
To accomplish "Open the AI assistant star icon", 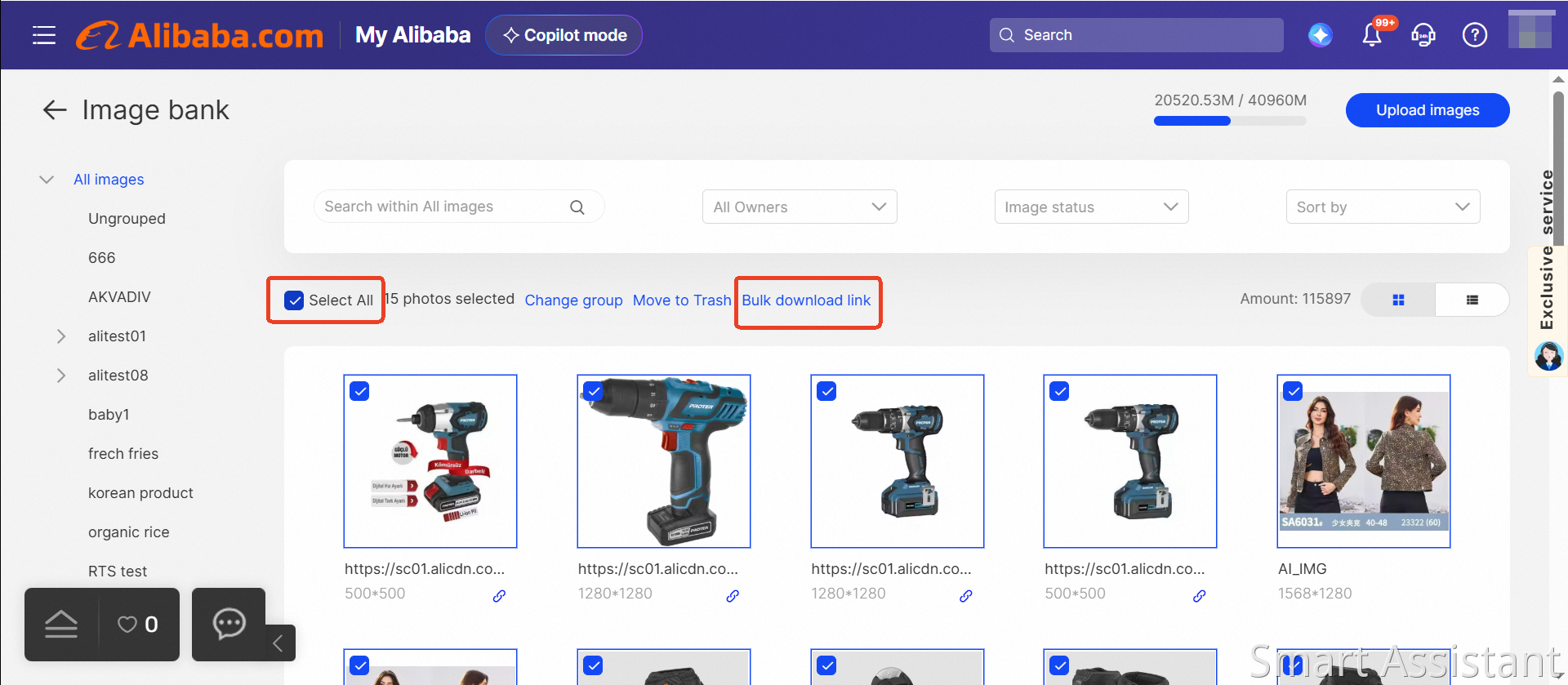I will coord(1320,35).
